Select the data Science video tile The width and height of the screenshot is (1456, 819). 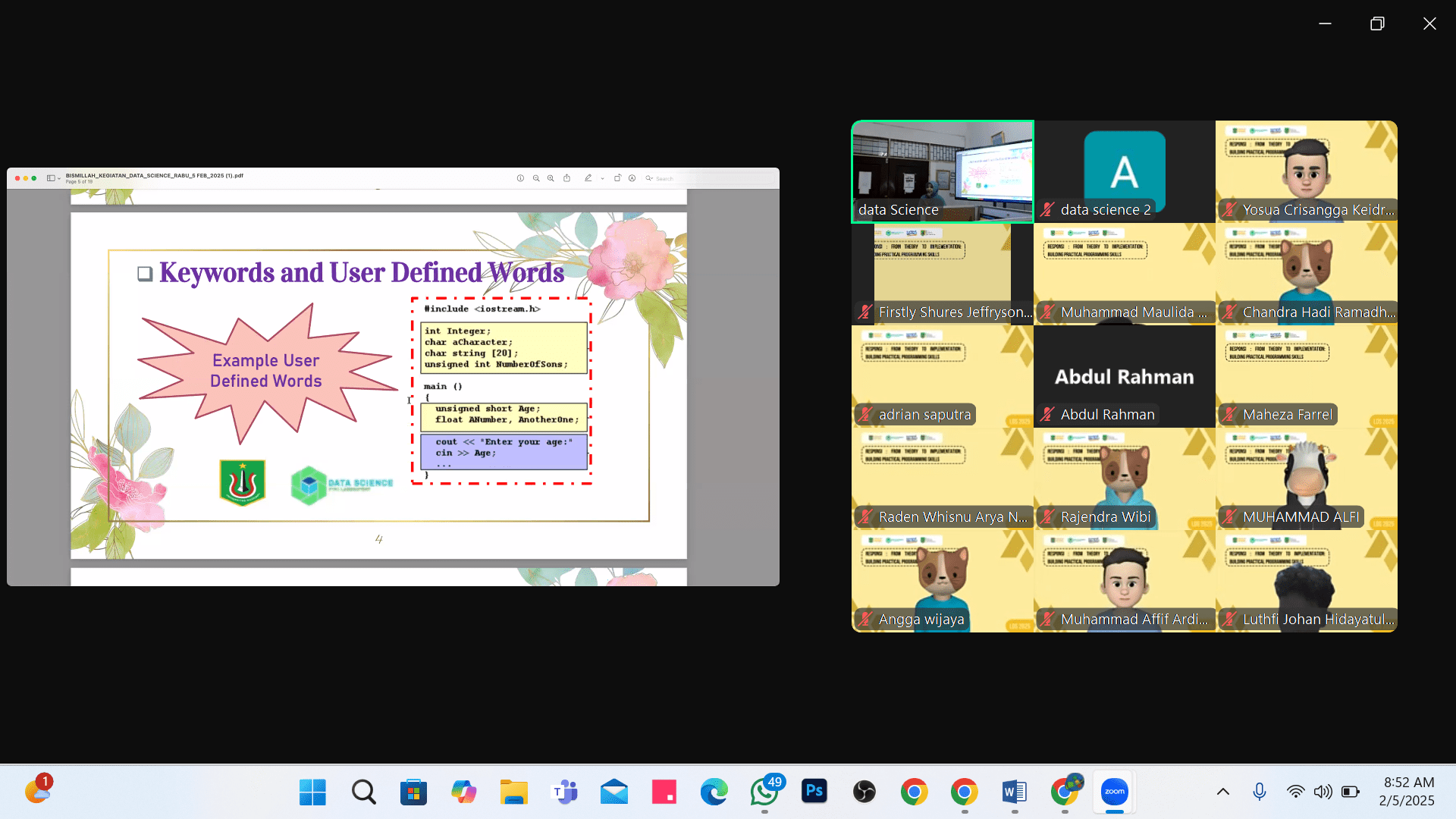(942, 171)
